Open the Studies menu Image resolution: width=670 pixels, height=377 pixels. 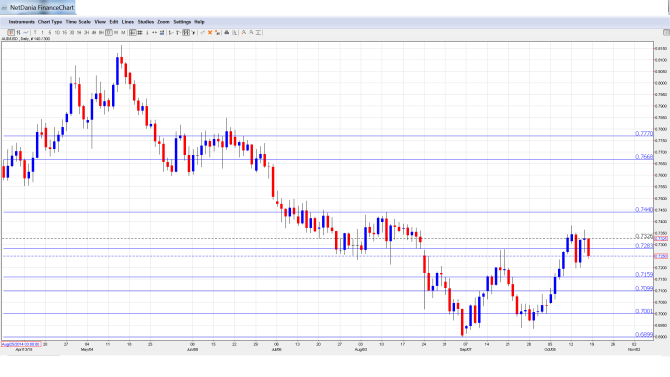(146, 22)
